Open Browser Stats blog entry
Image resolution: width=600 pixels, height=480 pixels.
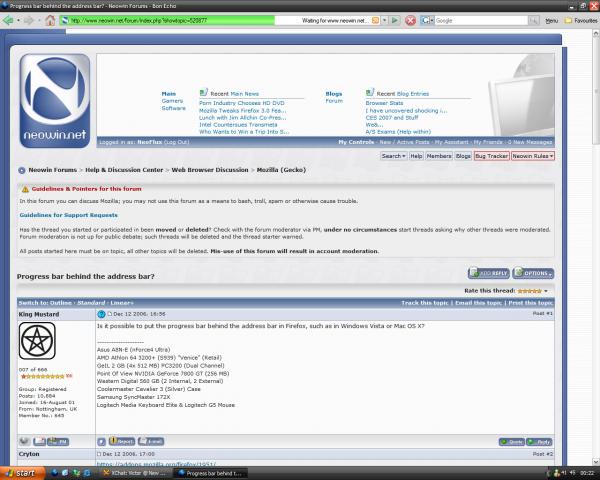coord(384,103)
